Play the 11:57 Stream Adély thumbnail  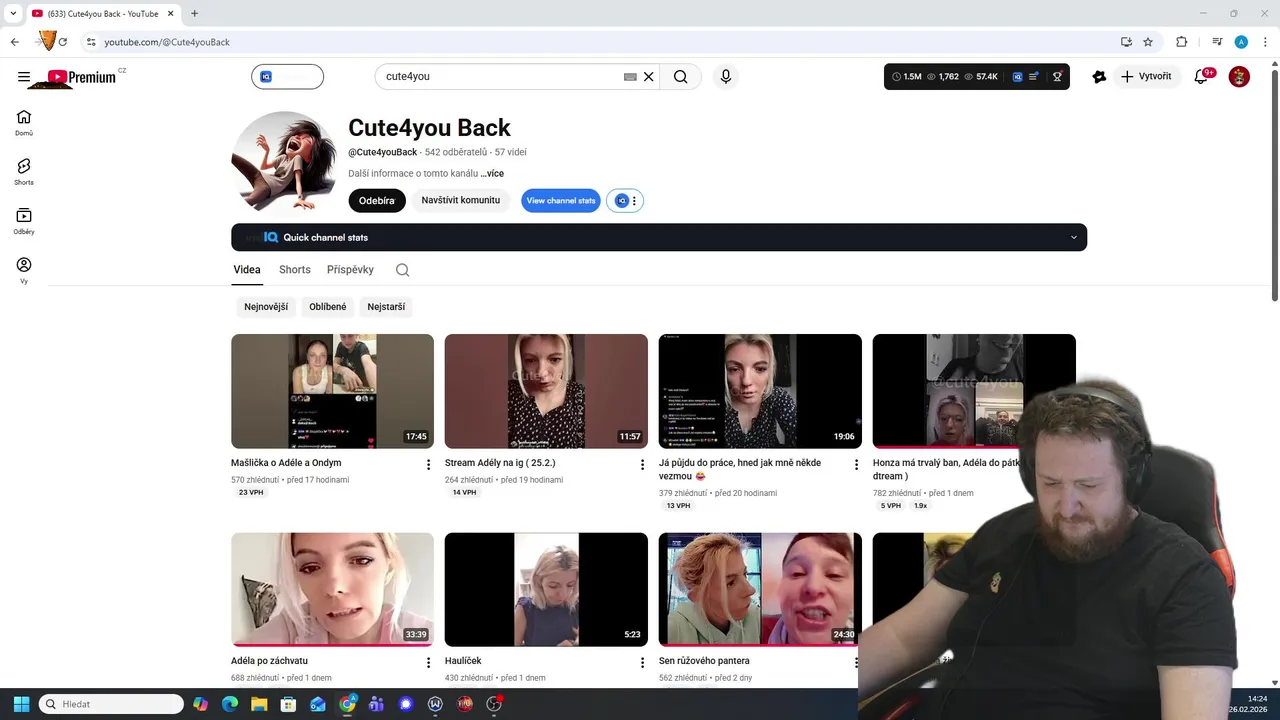click(546, 391)
